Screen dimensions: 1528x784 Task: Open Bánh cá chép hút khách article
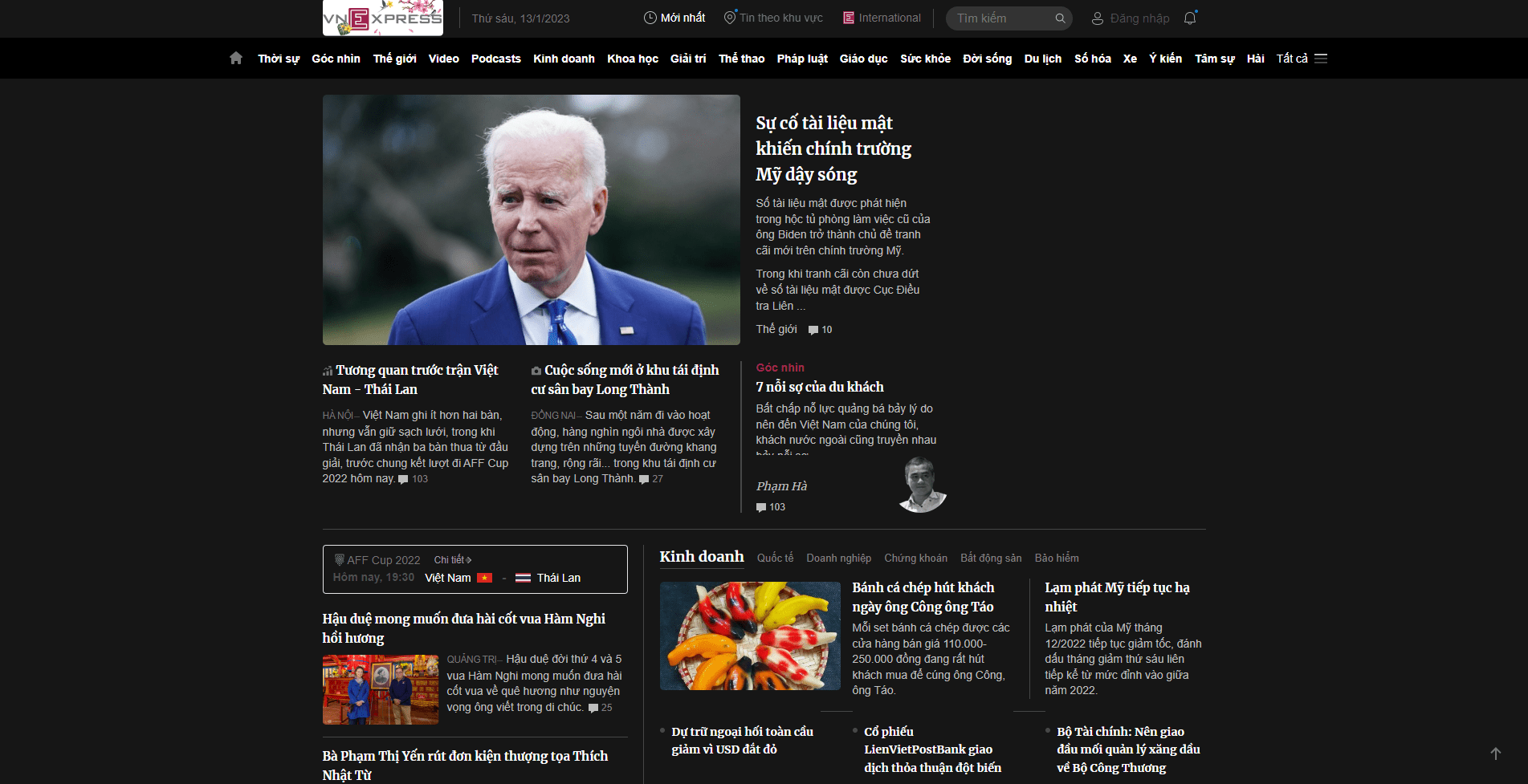[x=923, y=597]
